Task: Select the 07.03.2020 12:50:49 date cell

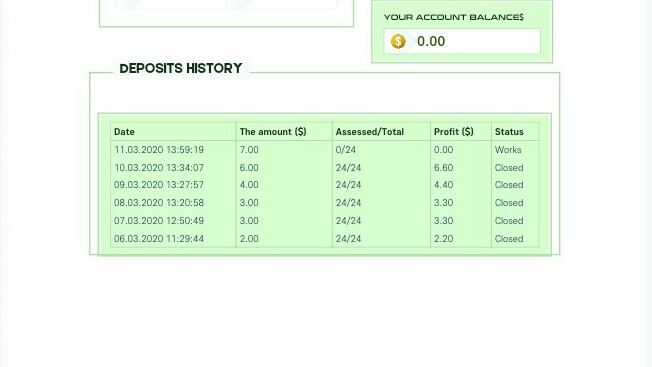Action: click(159, 221)
